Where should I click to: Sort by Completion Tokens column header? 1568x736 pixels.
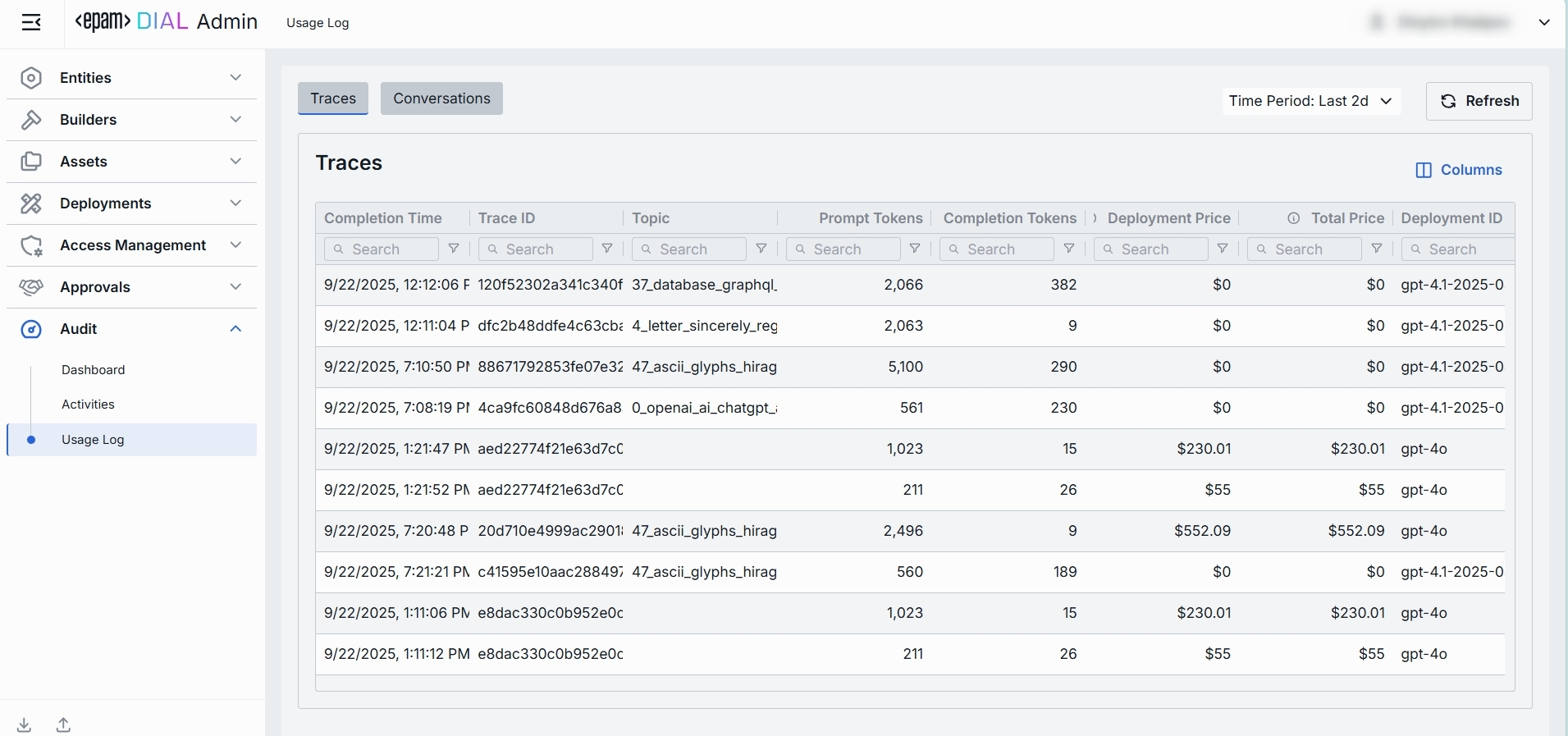[1010, 218]
